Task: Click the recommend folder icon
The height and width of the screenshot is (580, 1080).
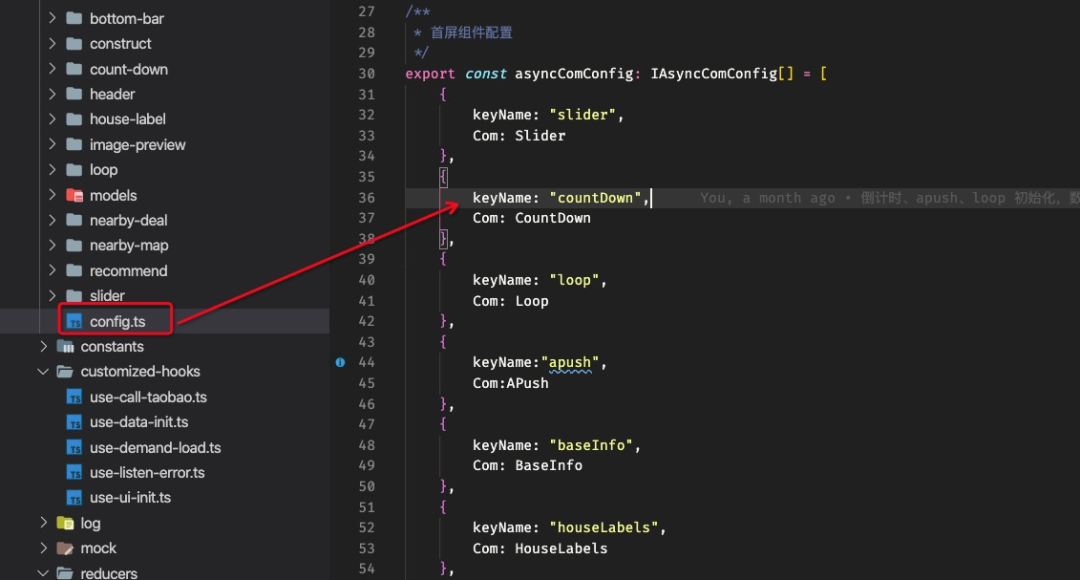Action: point(74,271)
